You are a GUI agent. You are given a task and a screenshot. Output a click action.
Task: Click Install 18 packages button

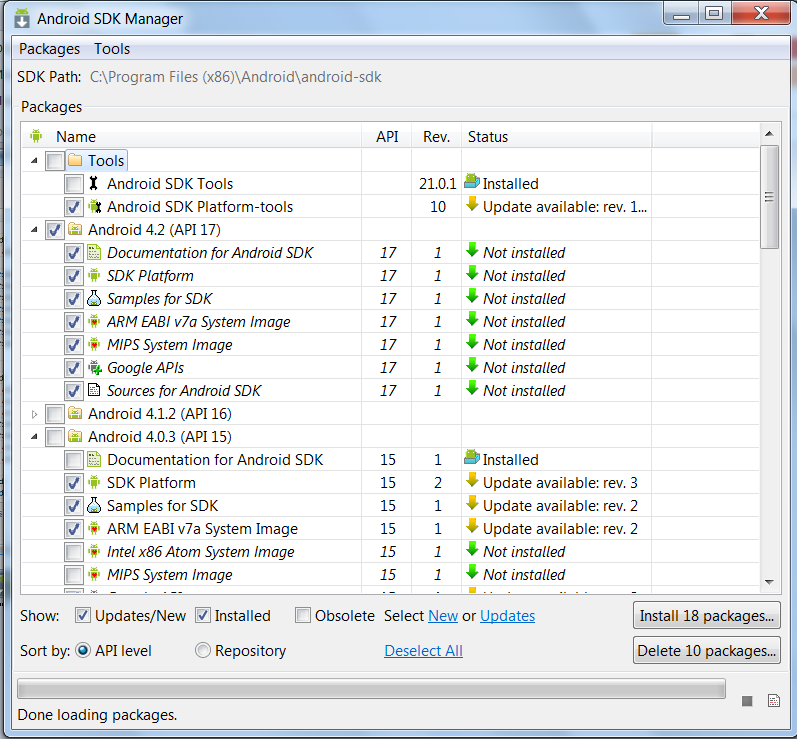pos(707,615)
